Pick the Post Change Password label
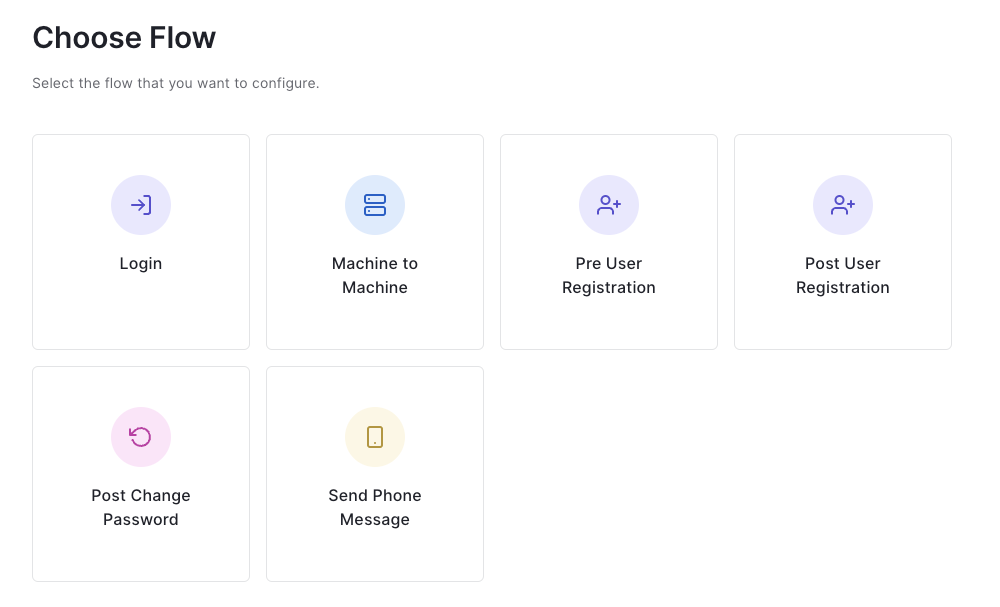 [x=141, y=508]
